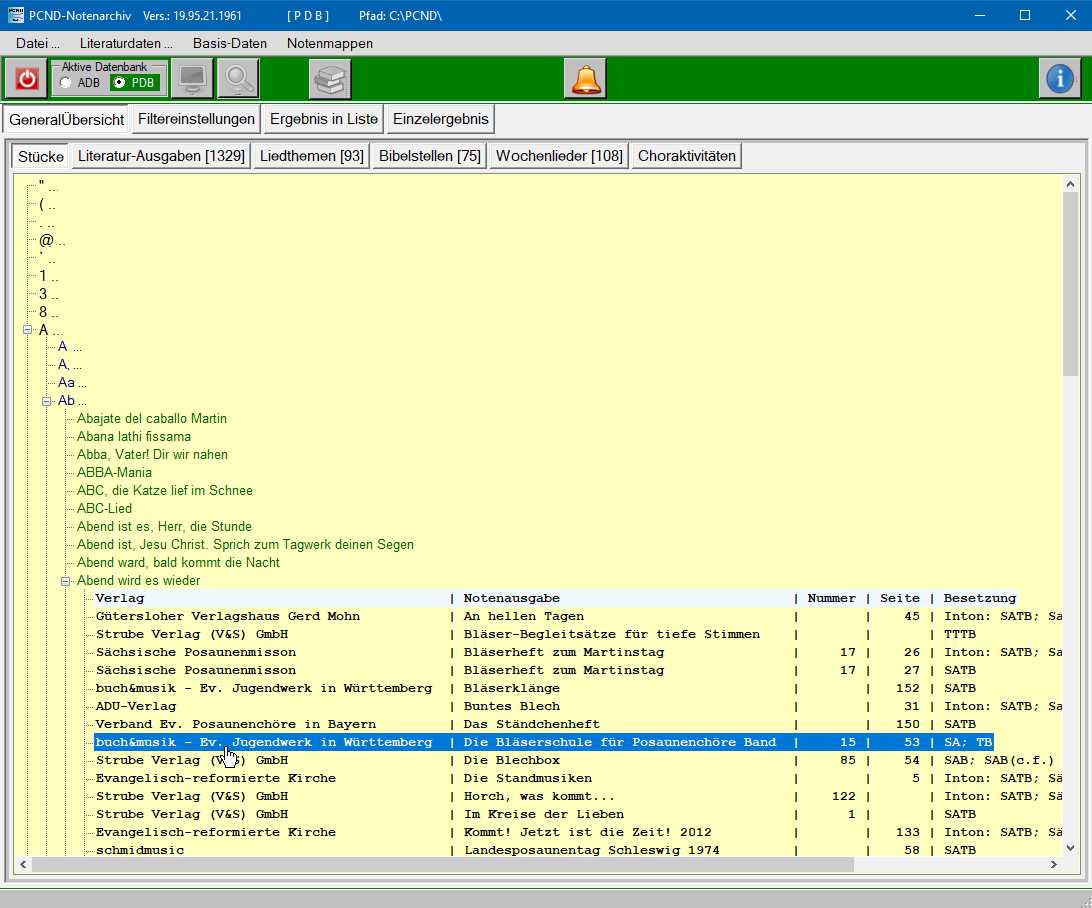Select 'Abend ist es, Herr, die Stunde'
Screen dimensions: 1092x908
click(x=164, y=527)
